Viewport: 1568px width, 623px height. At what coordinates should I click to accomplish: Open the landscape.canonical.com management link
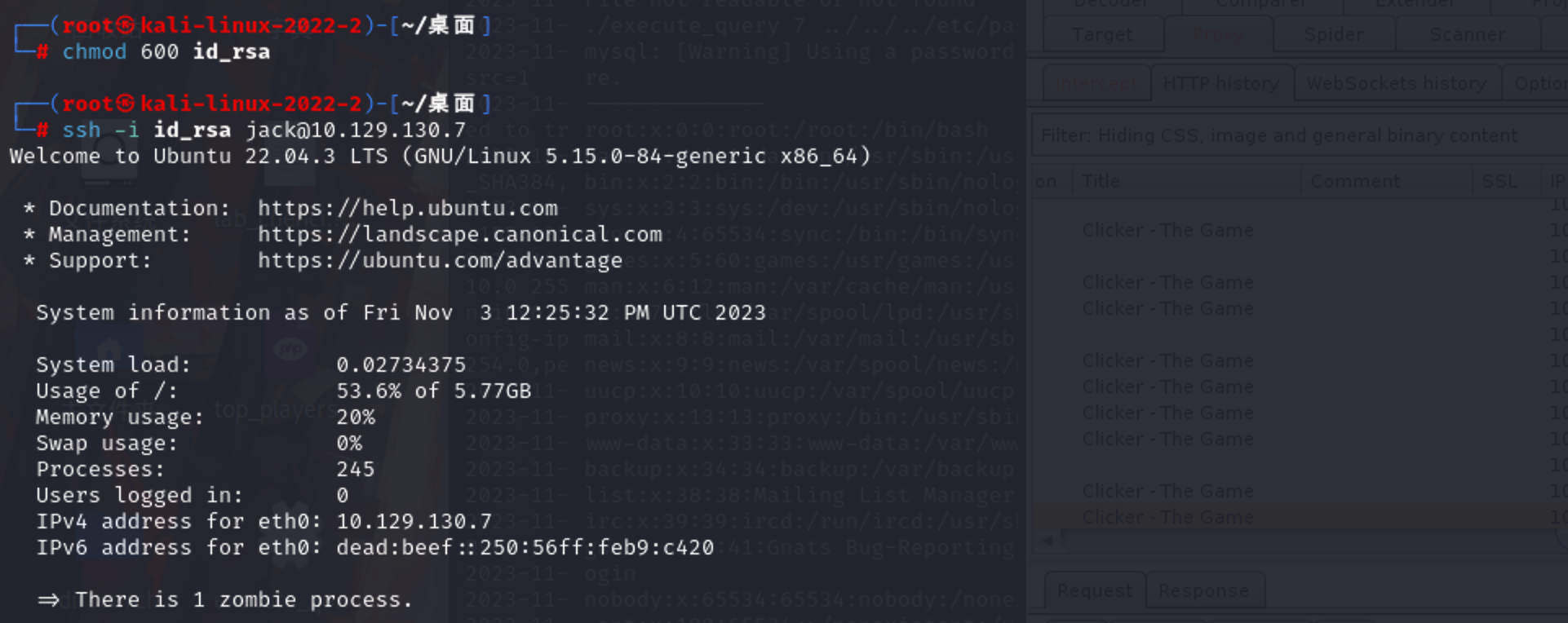pyautogui.click(x=459, y=235)
